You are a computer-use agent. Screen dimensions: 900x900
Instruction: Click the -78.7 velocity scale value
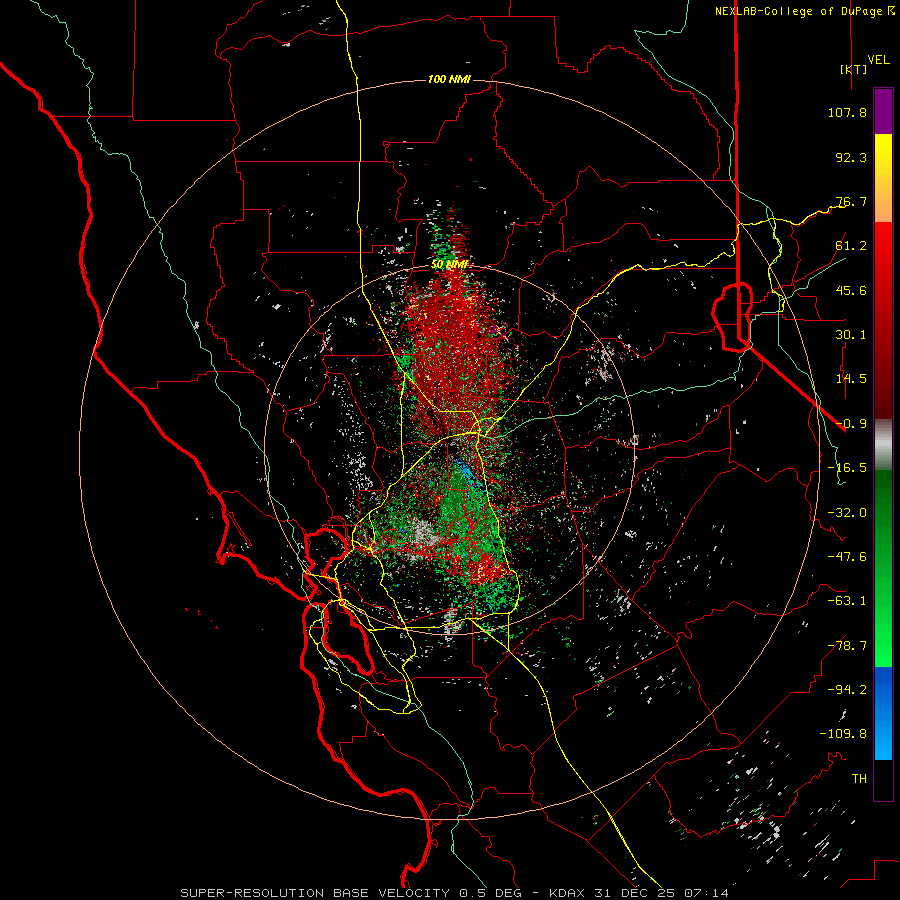[x=847, y=646]
